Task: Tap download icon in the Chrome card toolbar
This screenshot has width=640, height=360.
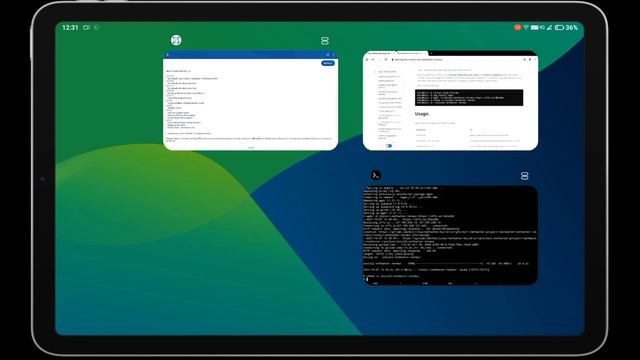Action: point(530,60)
